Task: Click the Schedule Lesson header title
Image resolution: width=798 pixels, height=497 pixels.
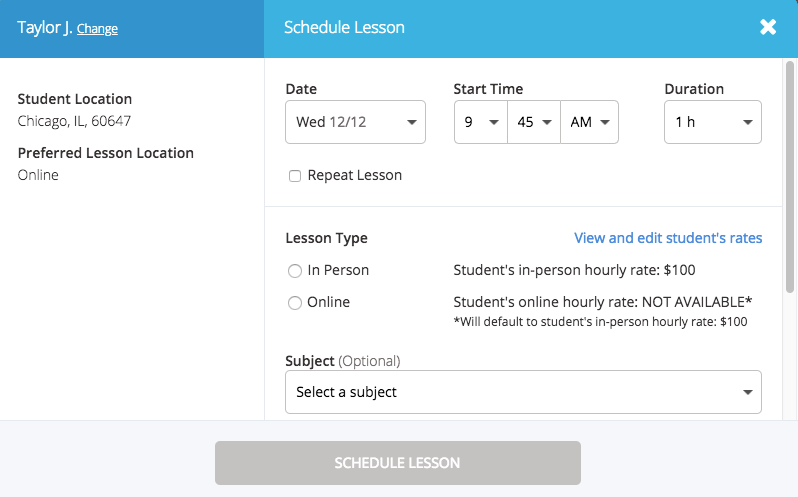Action: 344,28
